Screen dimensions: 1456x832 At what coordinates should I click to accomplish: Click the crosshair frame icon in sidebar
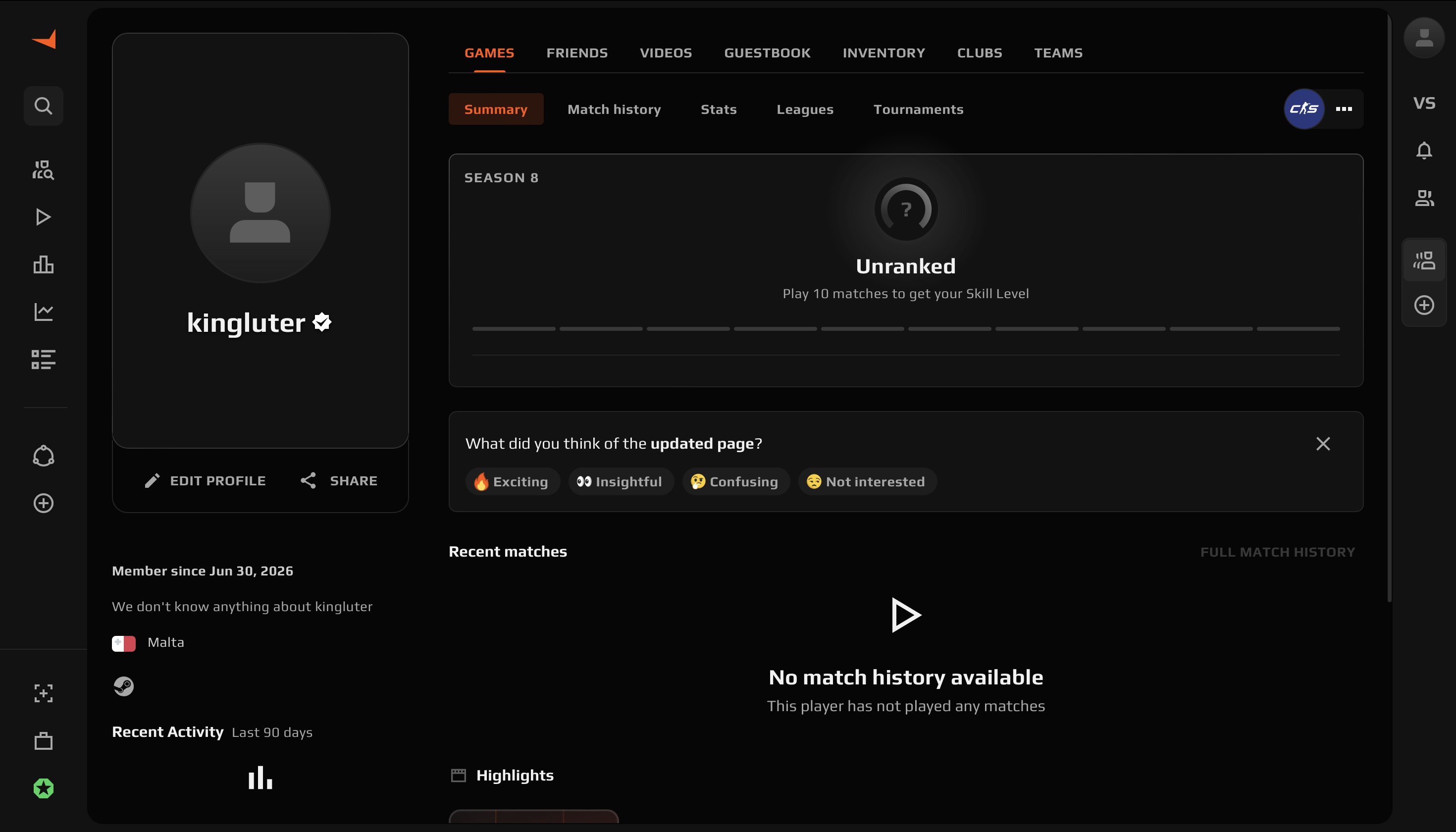click(x=44, y=694)
